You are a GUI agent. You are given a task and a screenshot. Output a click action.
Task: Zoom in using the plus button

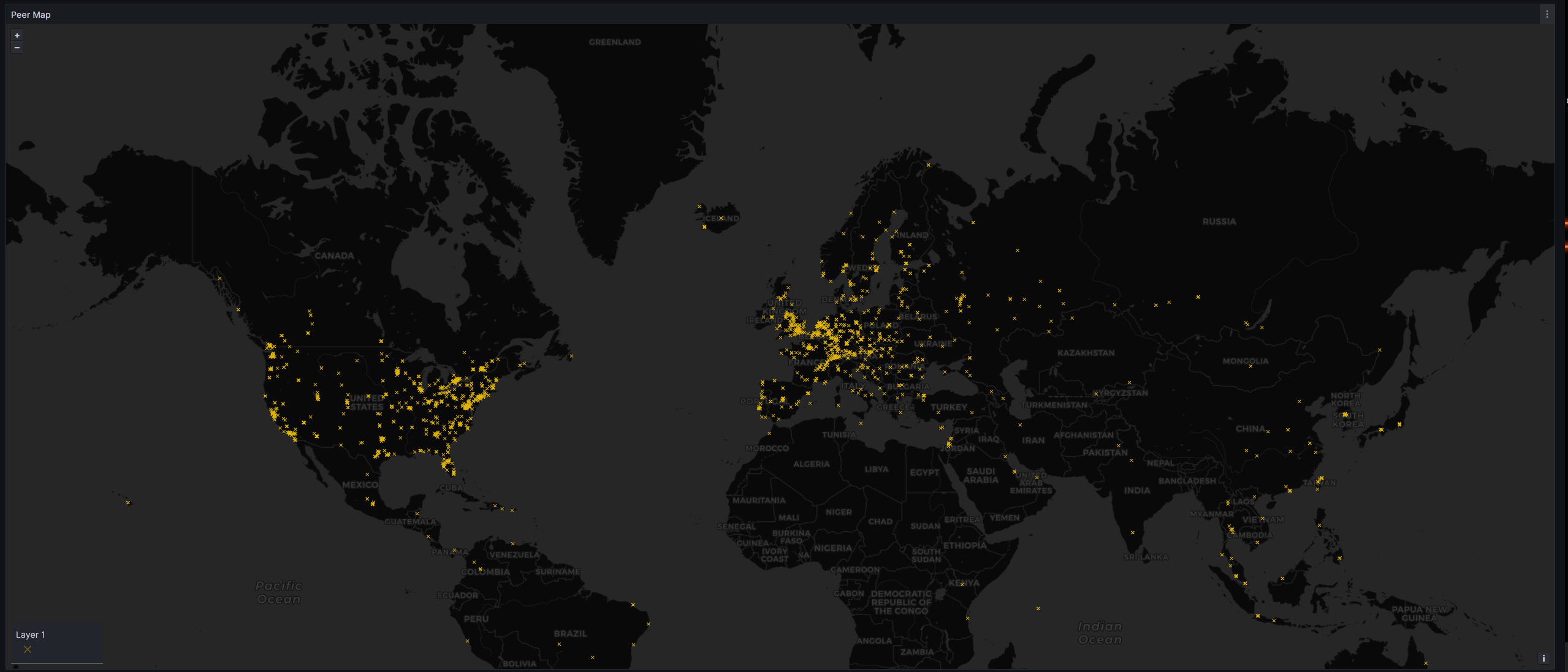point(17,36)
